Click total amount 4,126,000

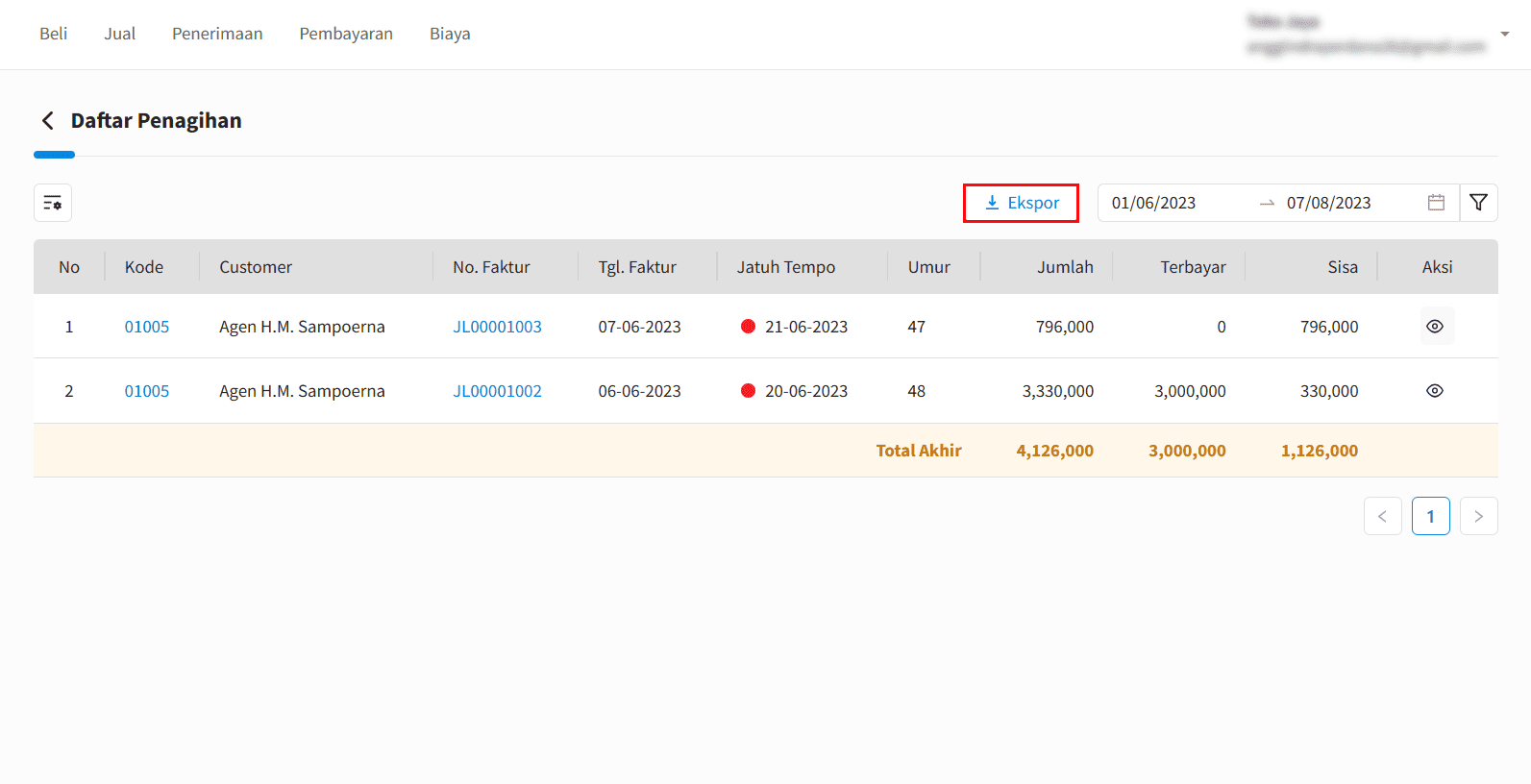1054,451
